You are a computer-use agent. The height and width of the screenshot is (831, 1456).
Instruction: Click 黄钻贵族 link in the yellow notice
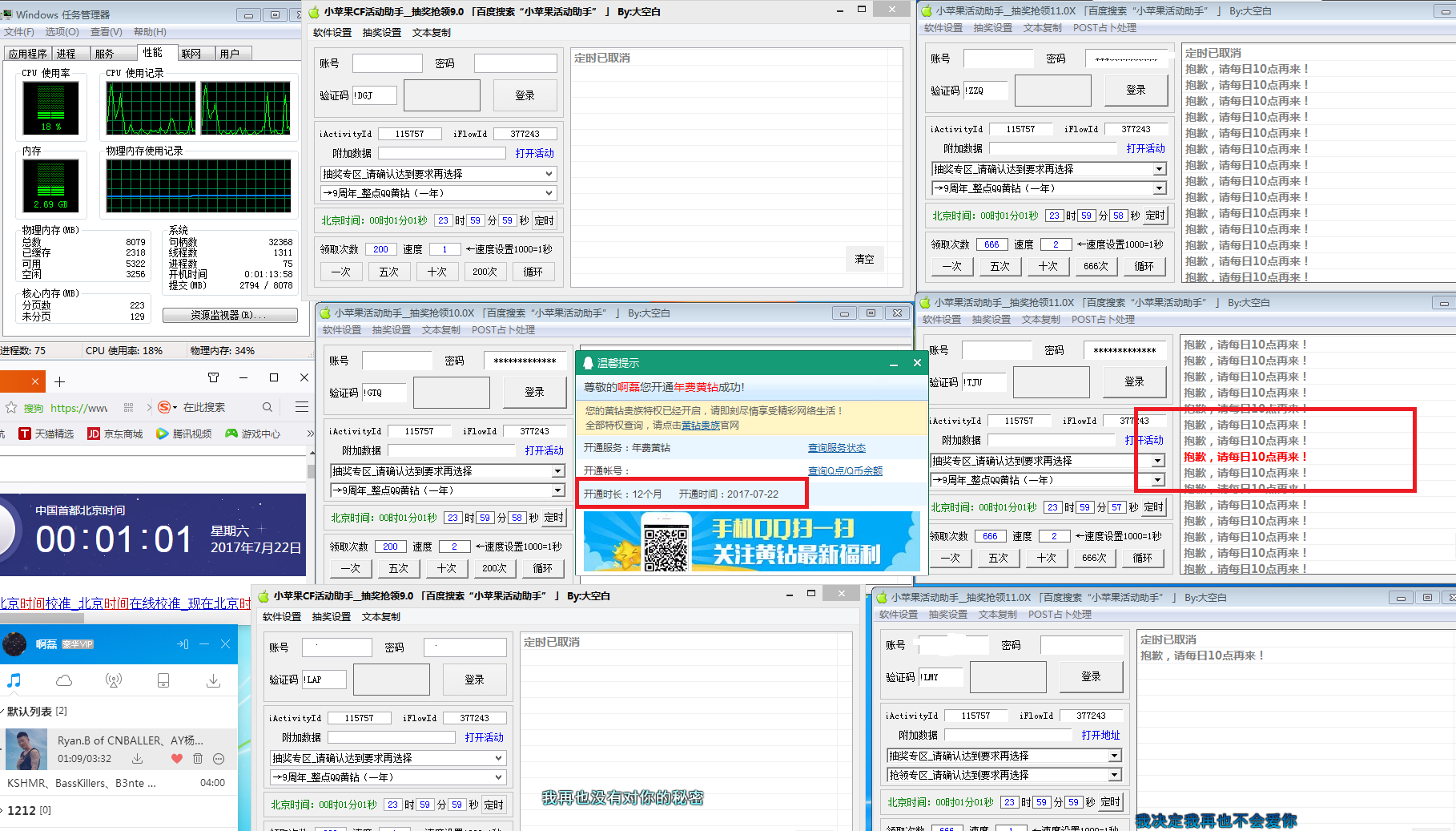coord(701,426)
